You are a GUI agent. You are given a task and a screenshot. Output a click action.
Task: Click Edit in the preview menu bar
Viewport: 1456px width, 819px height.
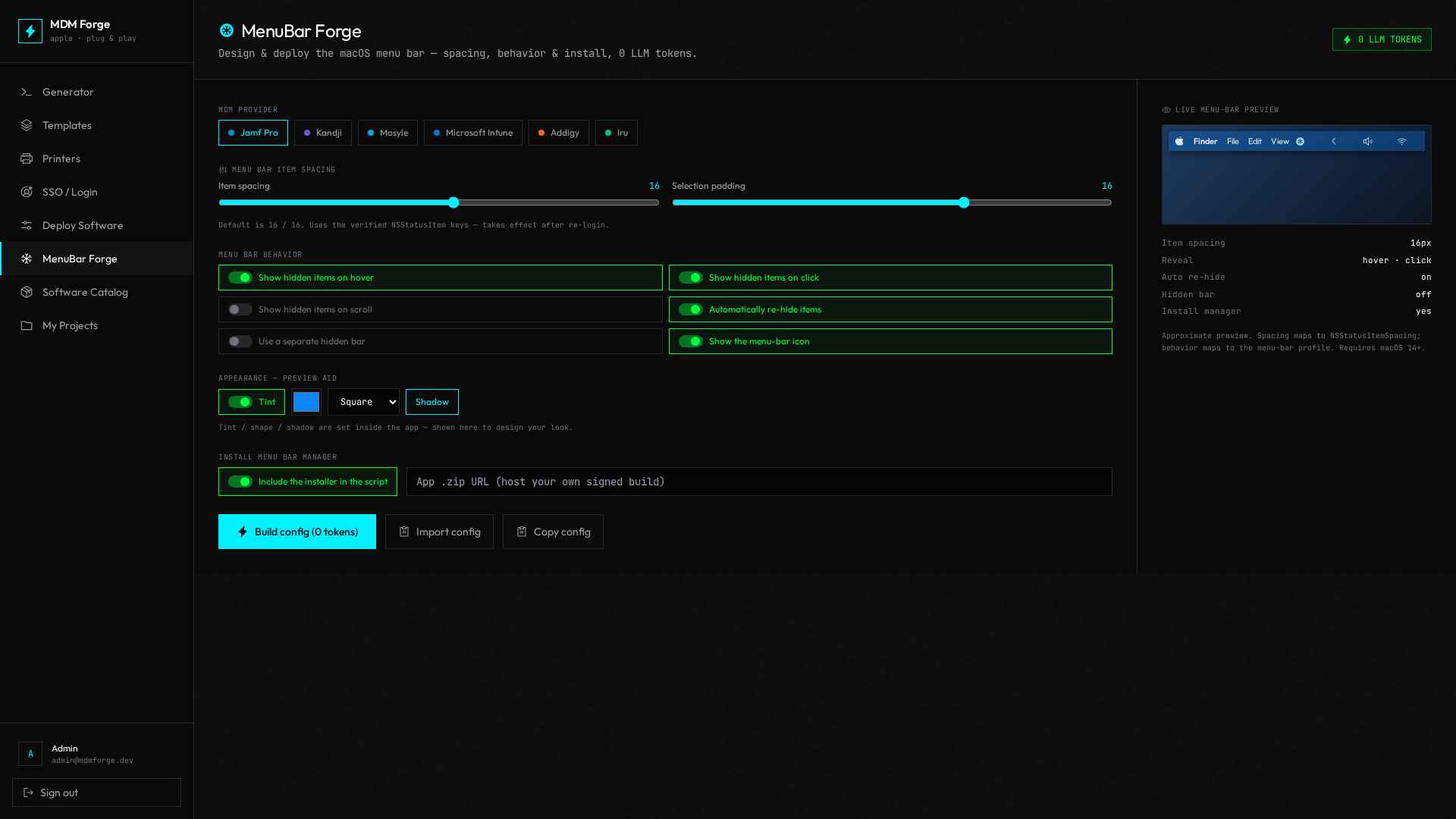pyautogui.click(x=1255, y=141)
